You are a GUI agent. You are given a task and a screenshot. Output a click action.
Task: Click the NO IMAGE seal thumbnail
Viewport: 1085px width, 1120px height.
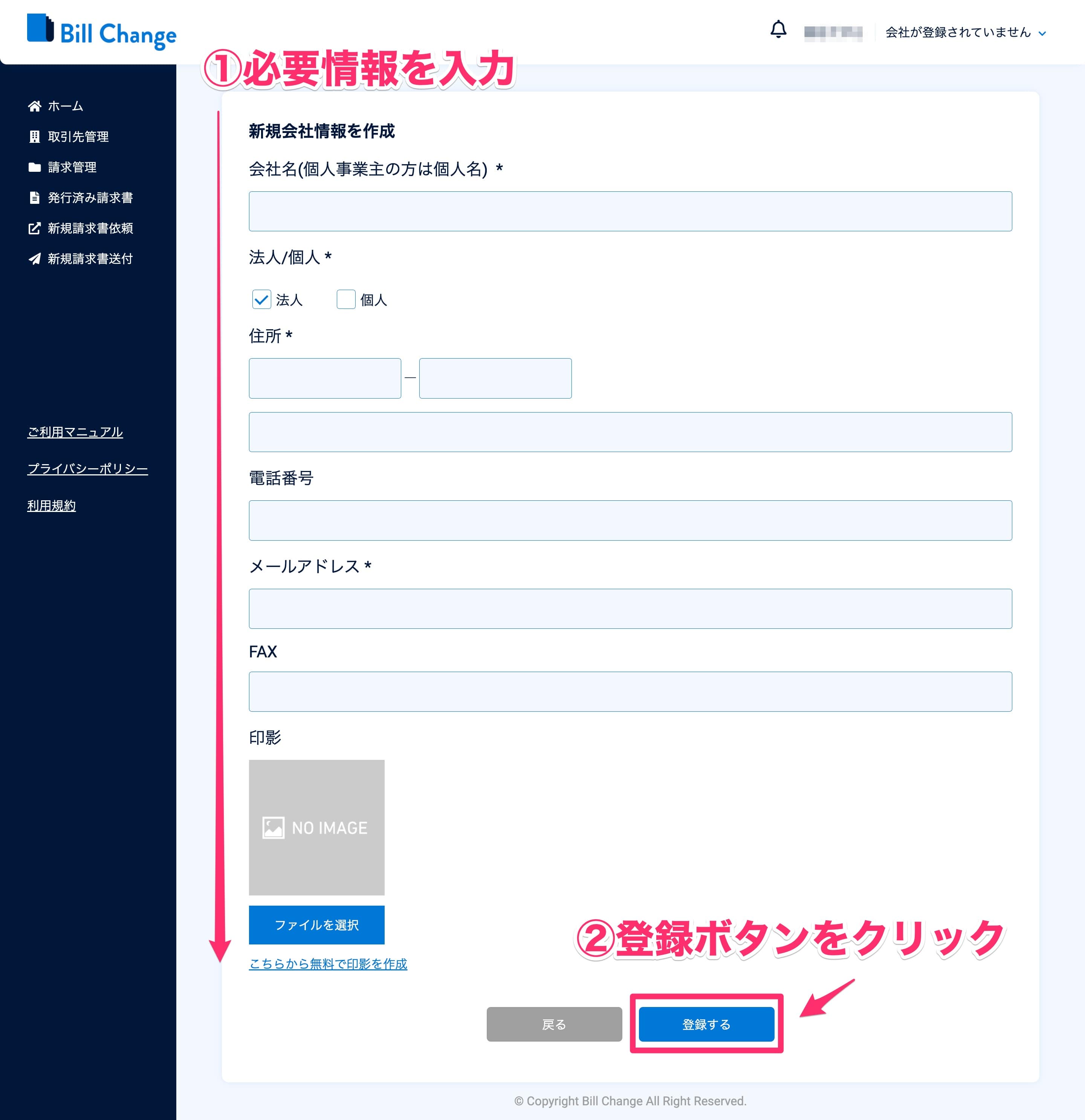click(316, 827)
